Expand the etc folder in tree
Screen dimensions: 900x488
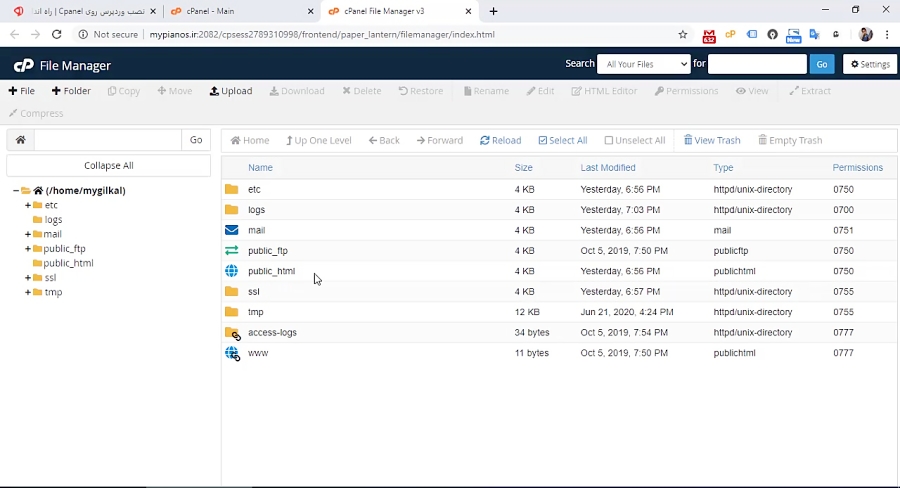point(28,205)
